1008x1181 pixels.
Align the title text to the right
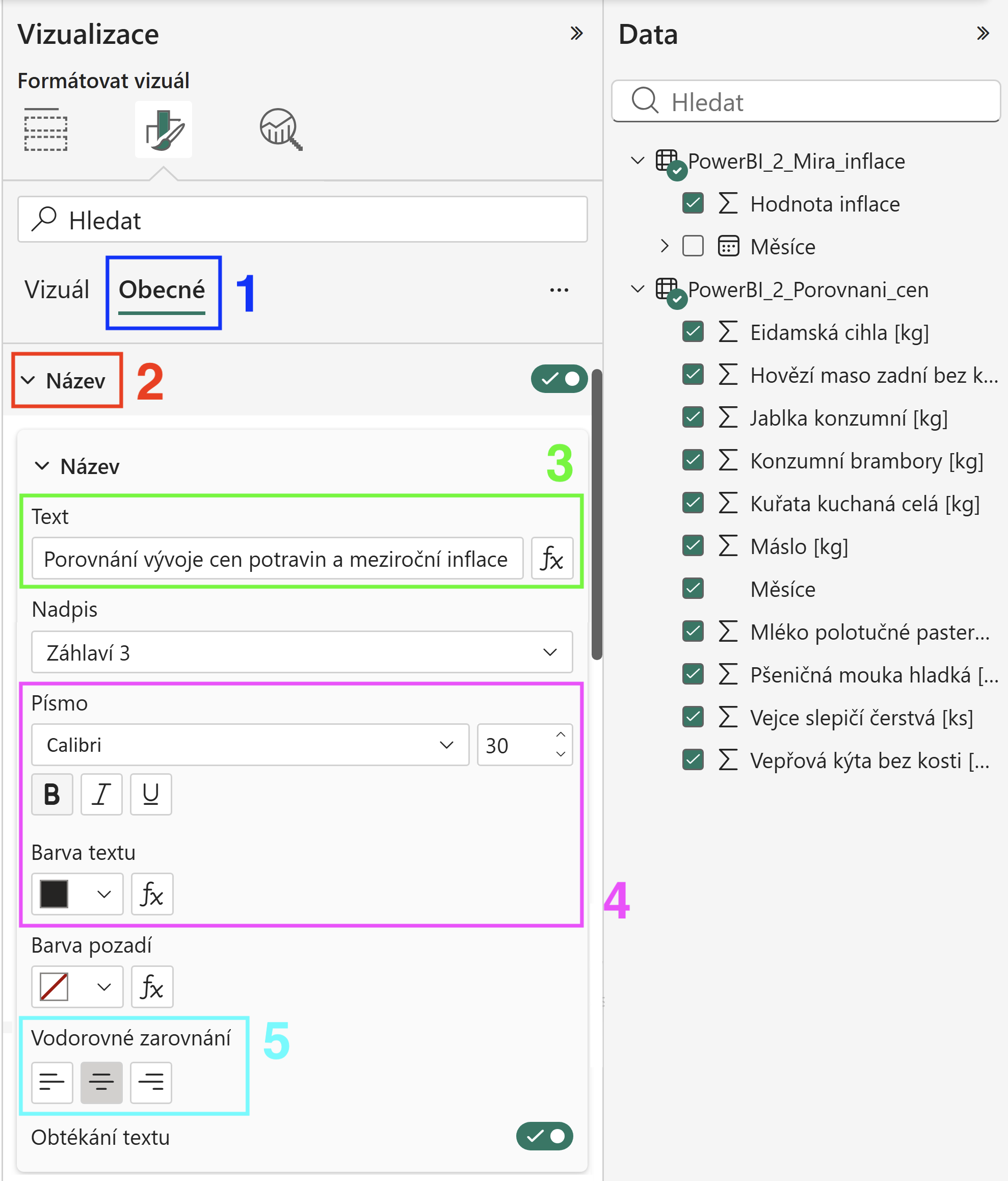click(x=151, y=1083)
